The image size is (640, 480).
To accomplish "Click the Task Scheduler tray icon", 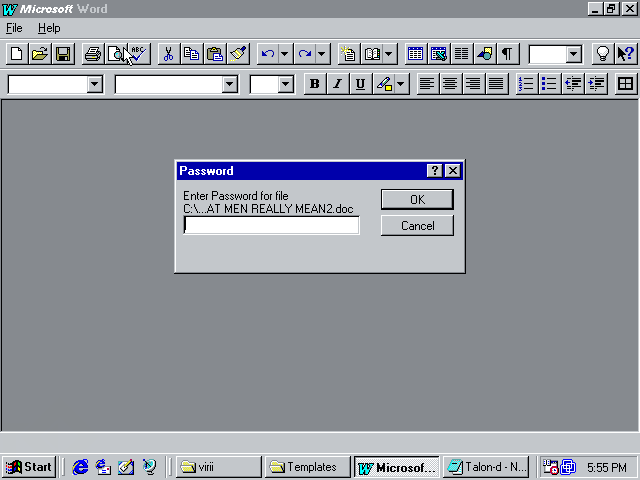I will pyautogui.click(x=550, y=467).
